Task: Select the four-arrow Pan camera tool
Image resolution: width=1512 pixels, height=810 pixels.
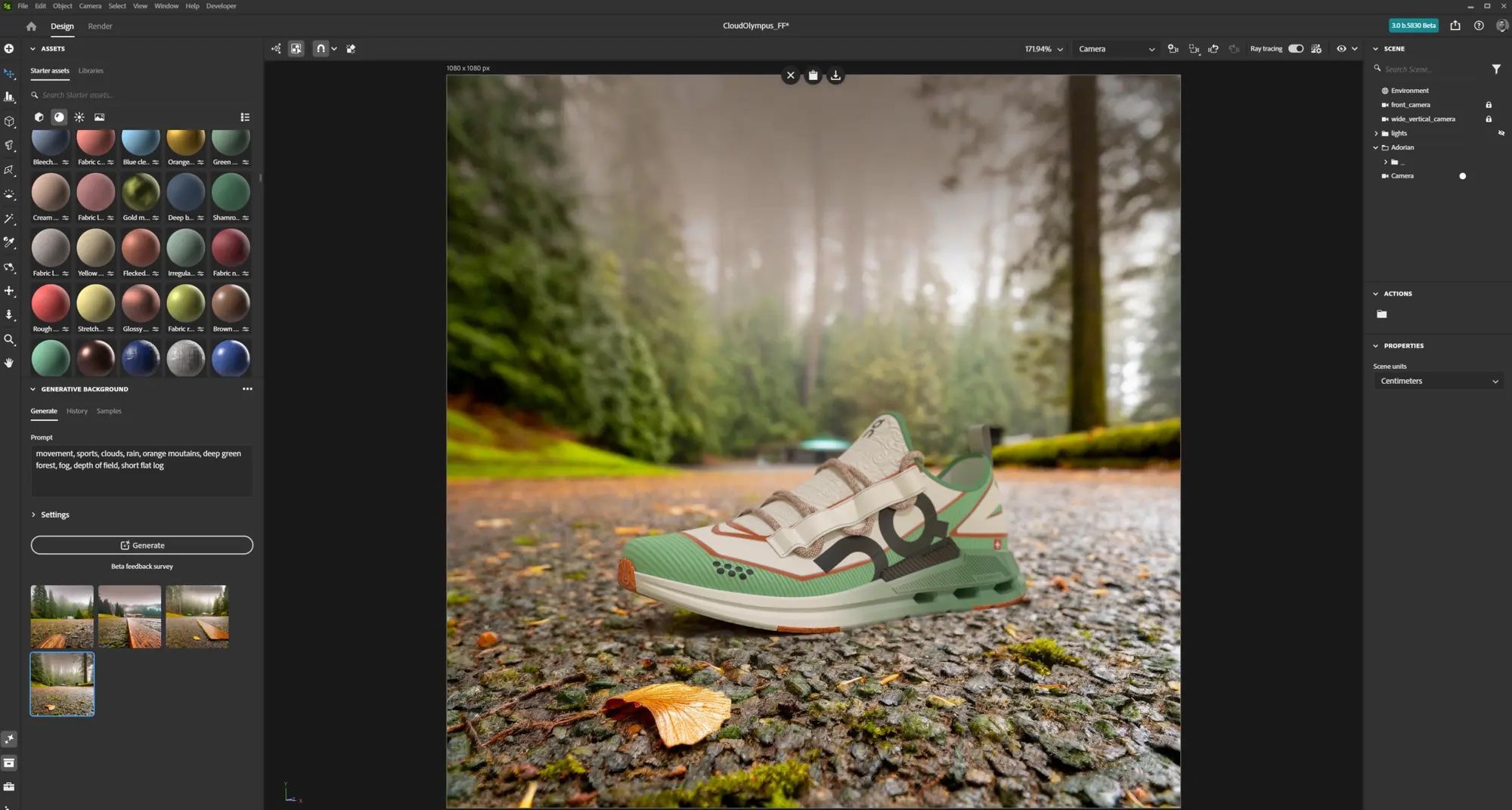Action: (9, 291)
